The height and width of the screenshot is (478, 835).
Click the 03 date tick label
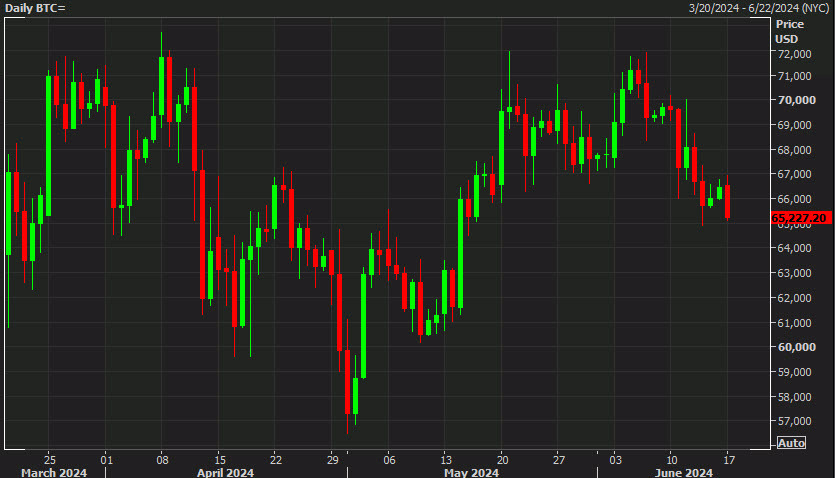615,460
